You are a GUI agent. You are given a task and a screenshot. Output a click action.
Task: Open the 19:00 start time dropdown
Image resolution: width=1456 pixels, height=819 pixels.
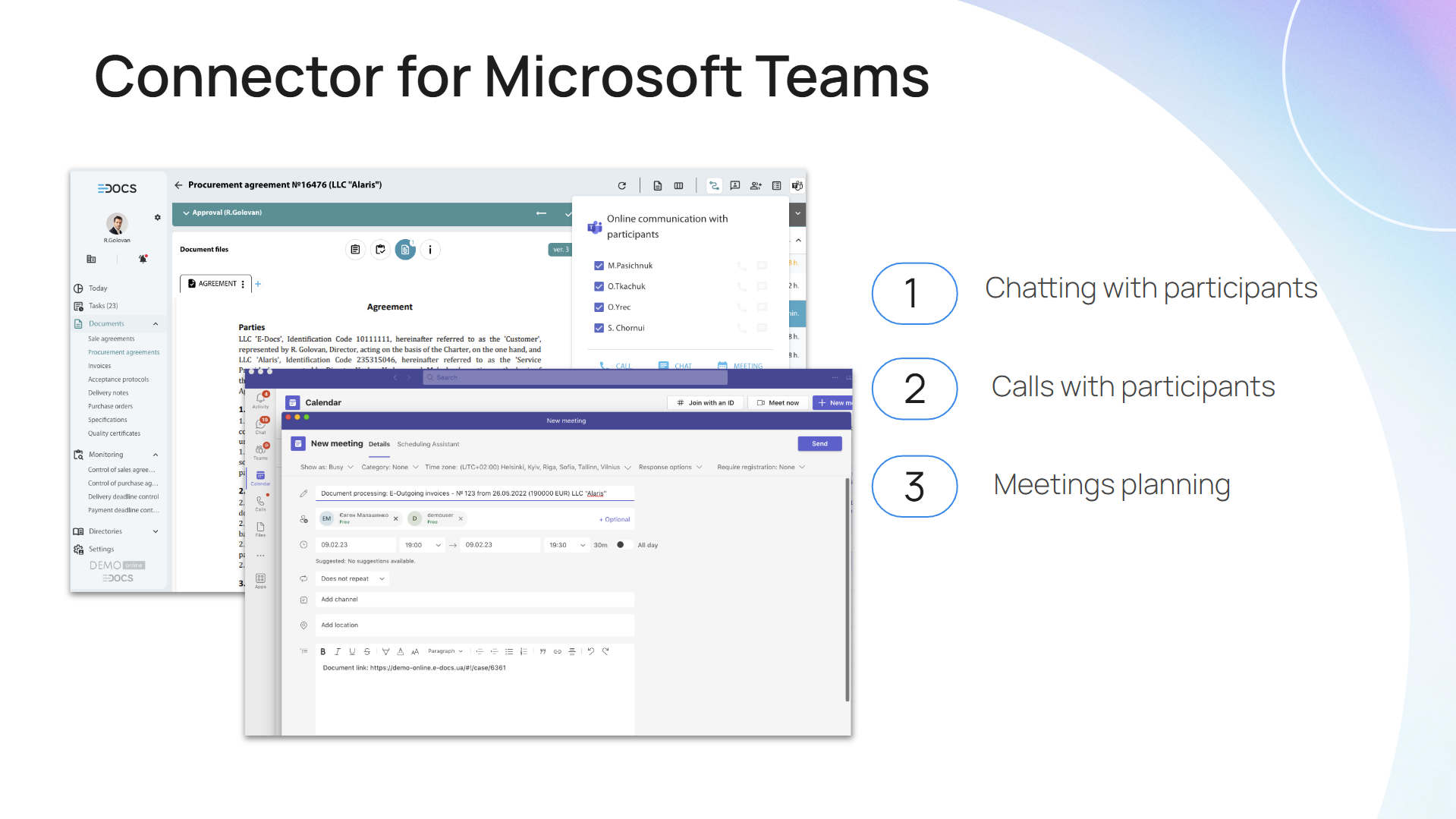coord(423,545)
